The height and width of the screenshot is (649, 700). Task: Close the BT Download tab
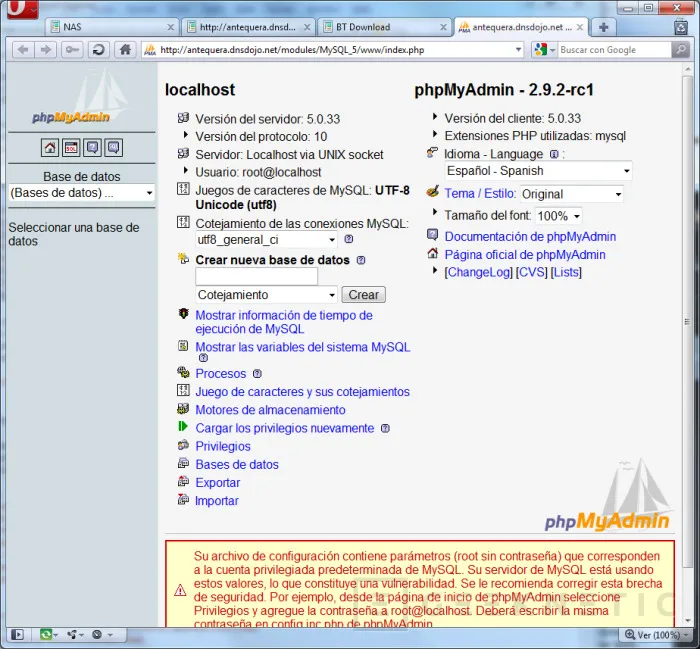tap(443, 27)
